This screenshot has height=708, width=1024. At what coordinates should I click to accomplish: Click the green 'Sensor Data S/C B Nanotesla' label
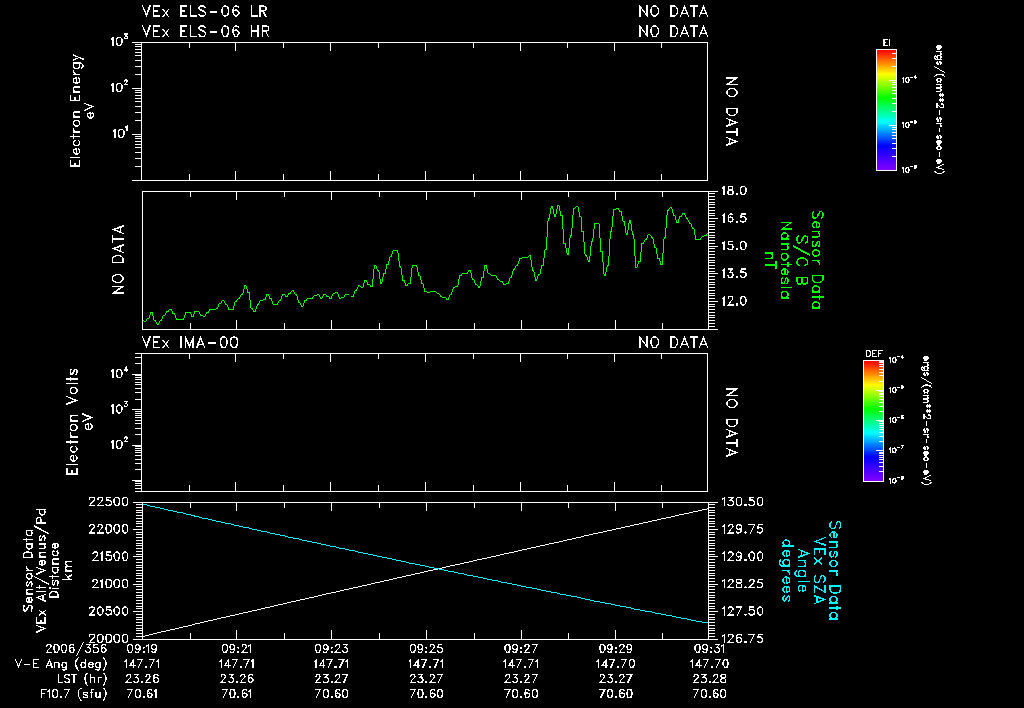[x=793, y=259]
